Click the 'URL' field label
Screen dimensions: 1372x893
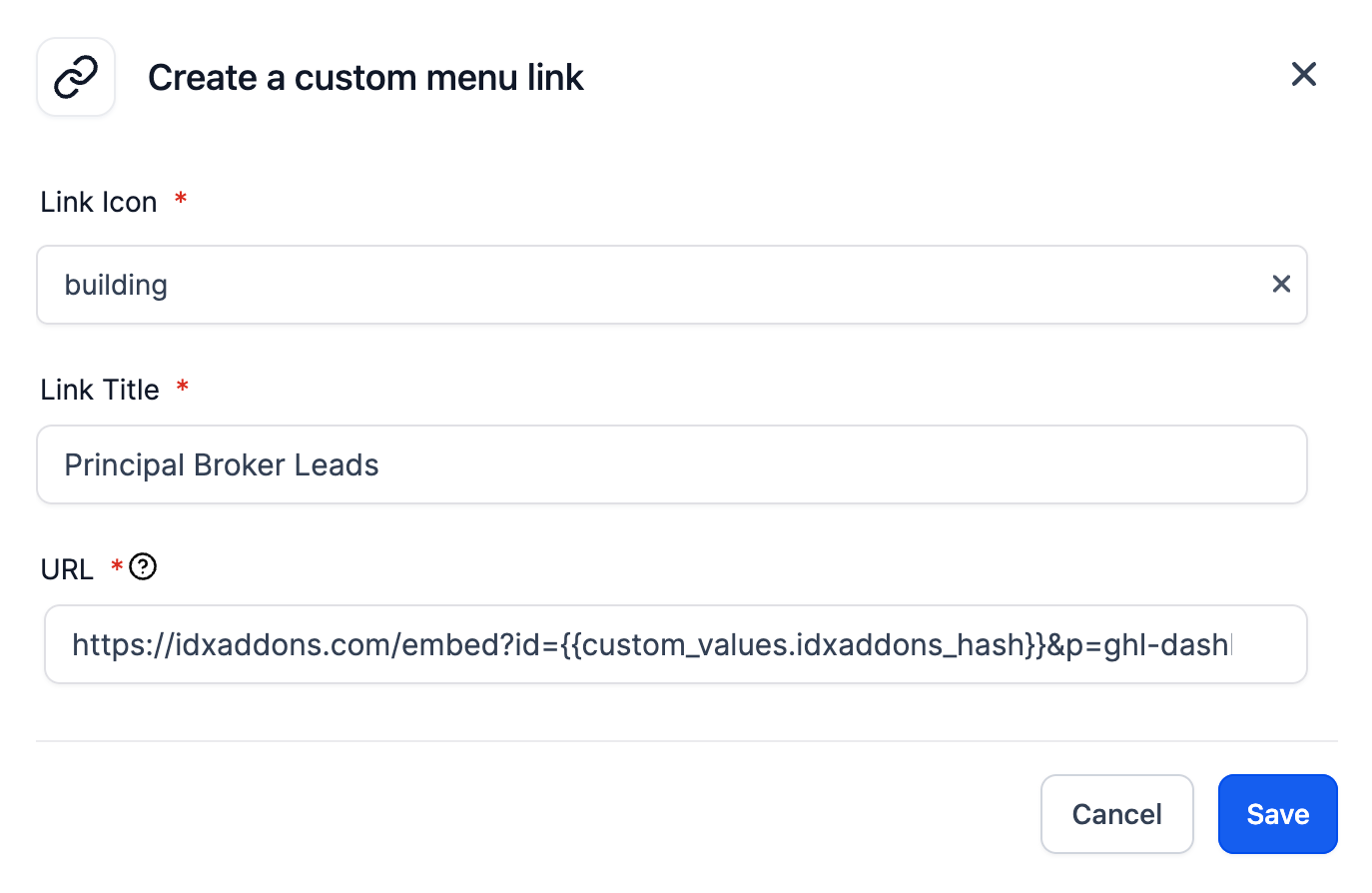click(67, 569)
